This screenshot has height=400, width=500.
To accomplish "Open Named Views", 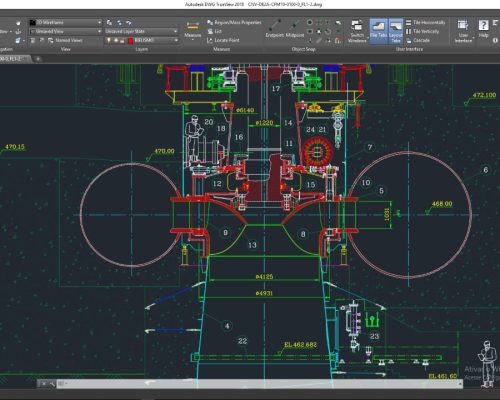I will coord(65,40).
